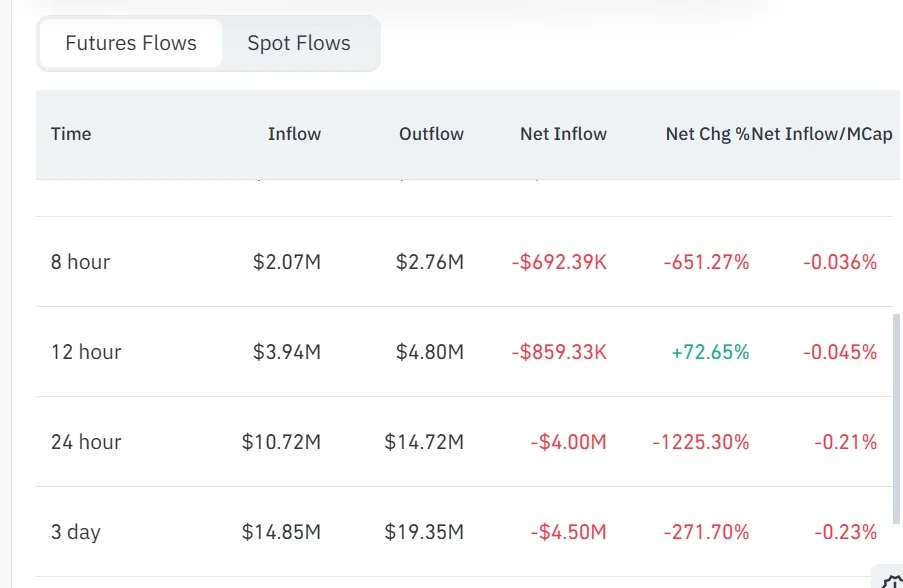903x588 pixels.
Task: Click the Net Chg % column header
Action: 708,134
